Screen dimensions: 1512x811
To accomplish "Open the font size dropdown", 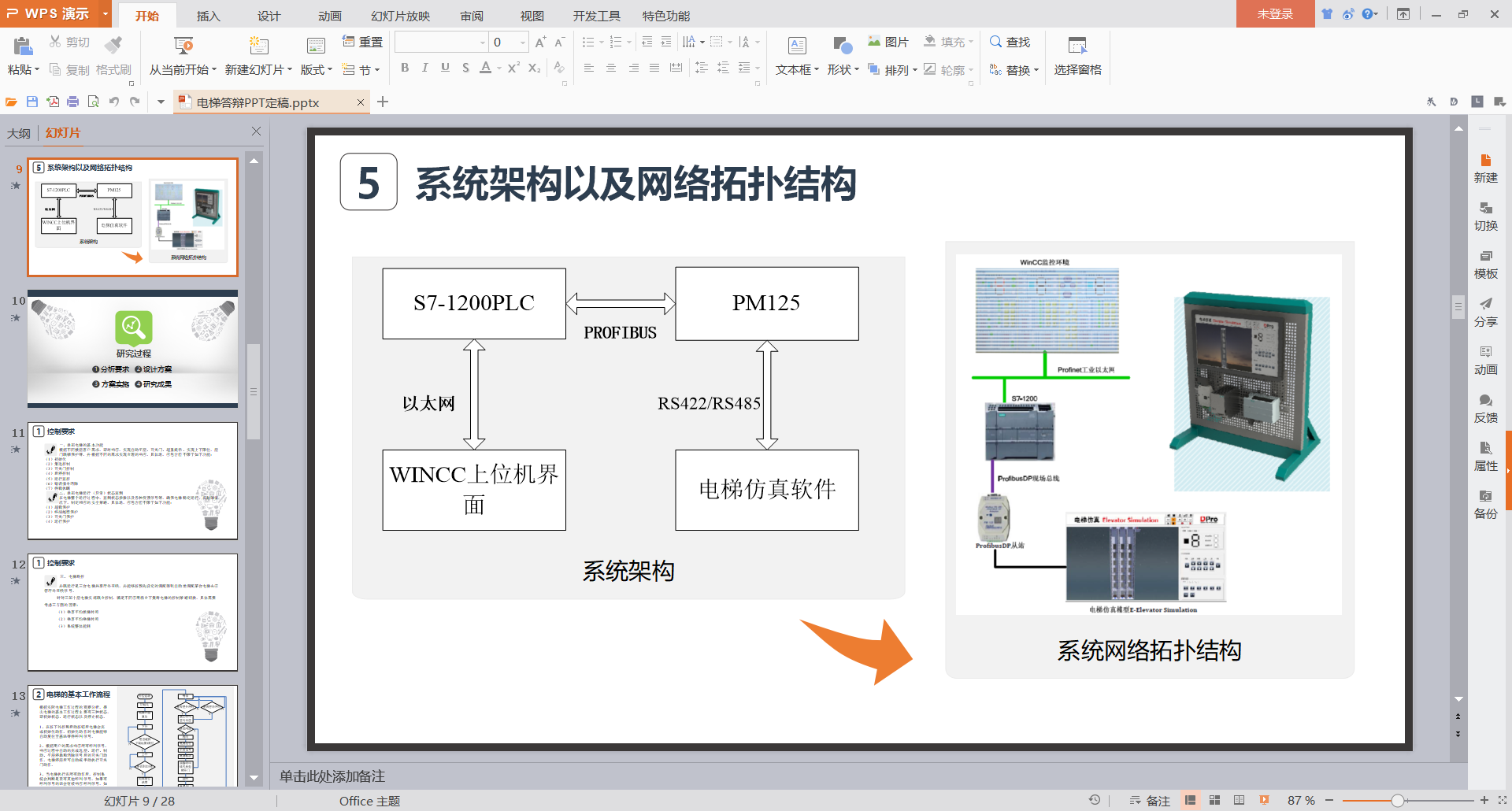I will point(523,43).
